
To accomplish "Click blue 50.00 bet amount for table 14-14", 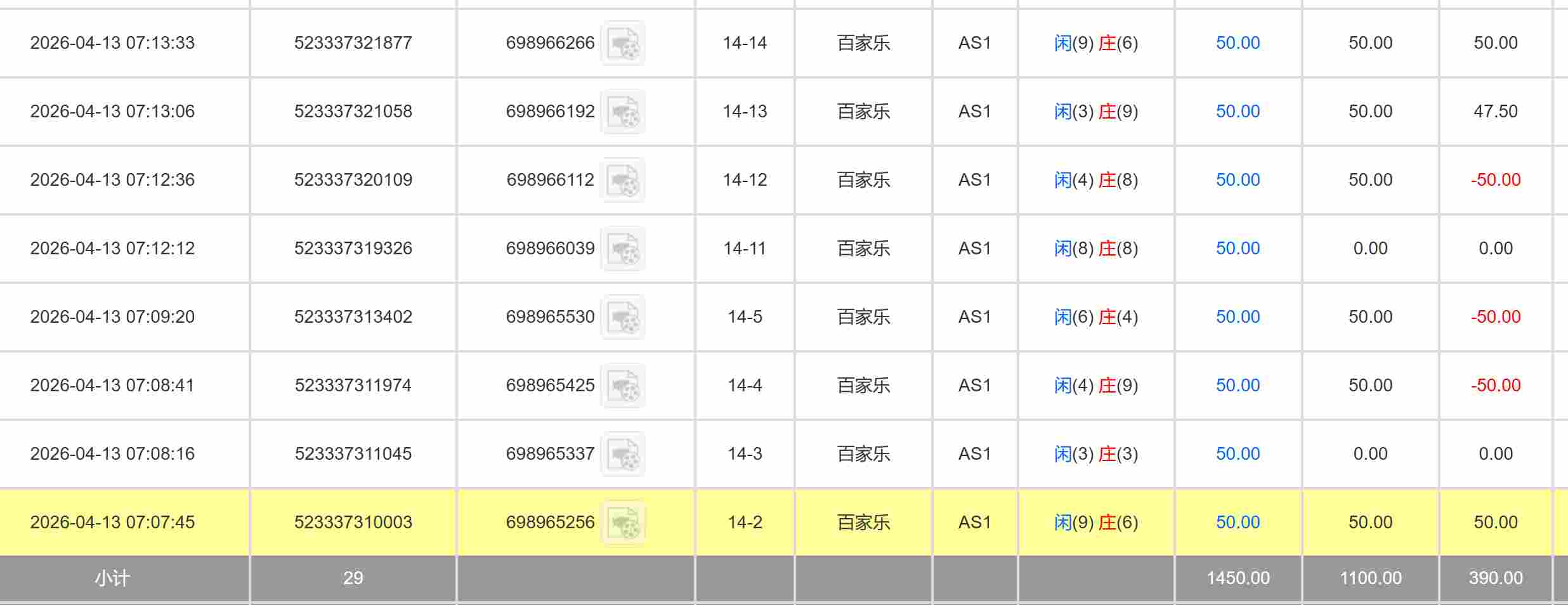I will point(1238,43).
